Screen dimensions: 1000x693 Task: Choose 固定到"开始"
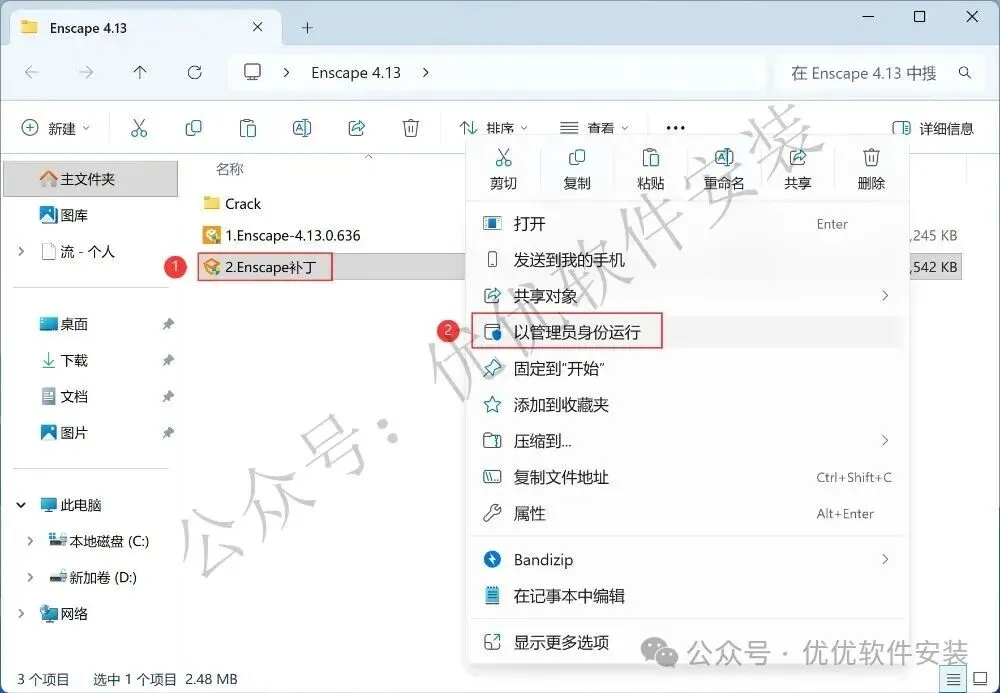coord(688,368)
